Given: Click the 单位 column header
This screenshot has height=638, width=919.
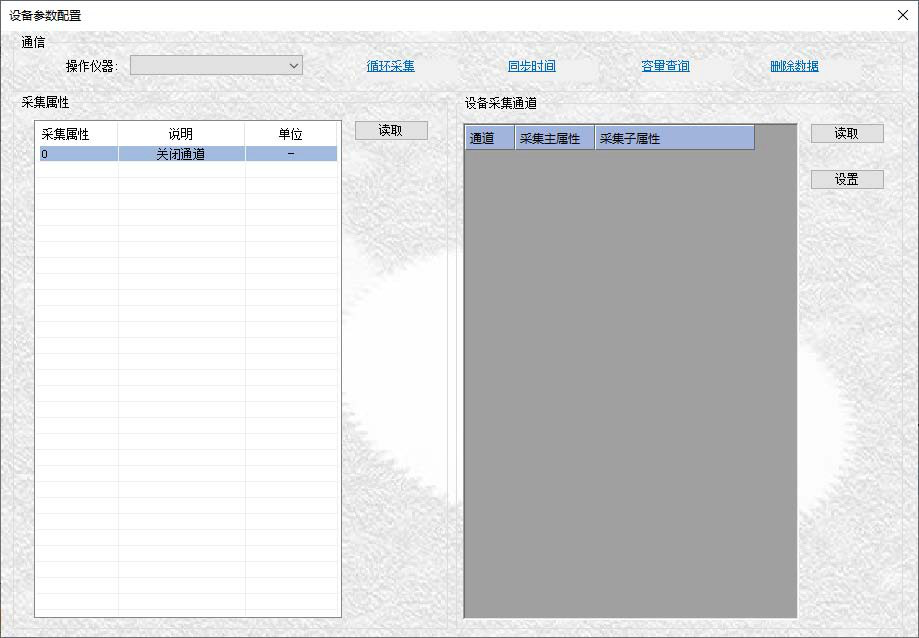Looking at the screenshot, I should click(x=291, y=134).
